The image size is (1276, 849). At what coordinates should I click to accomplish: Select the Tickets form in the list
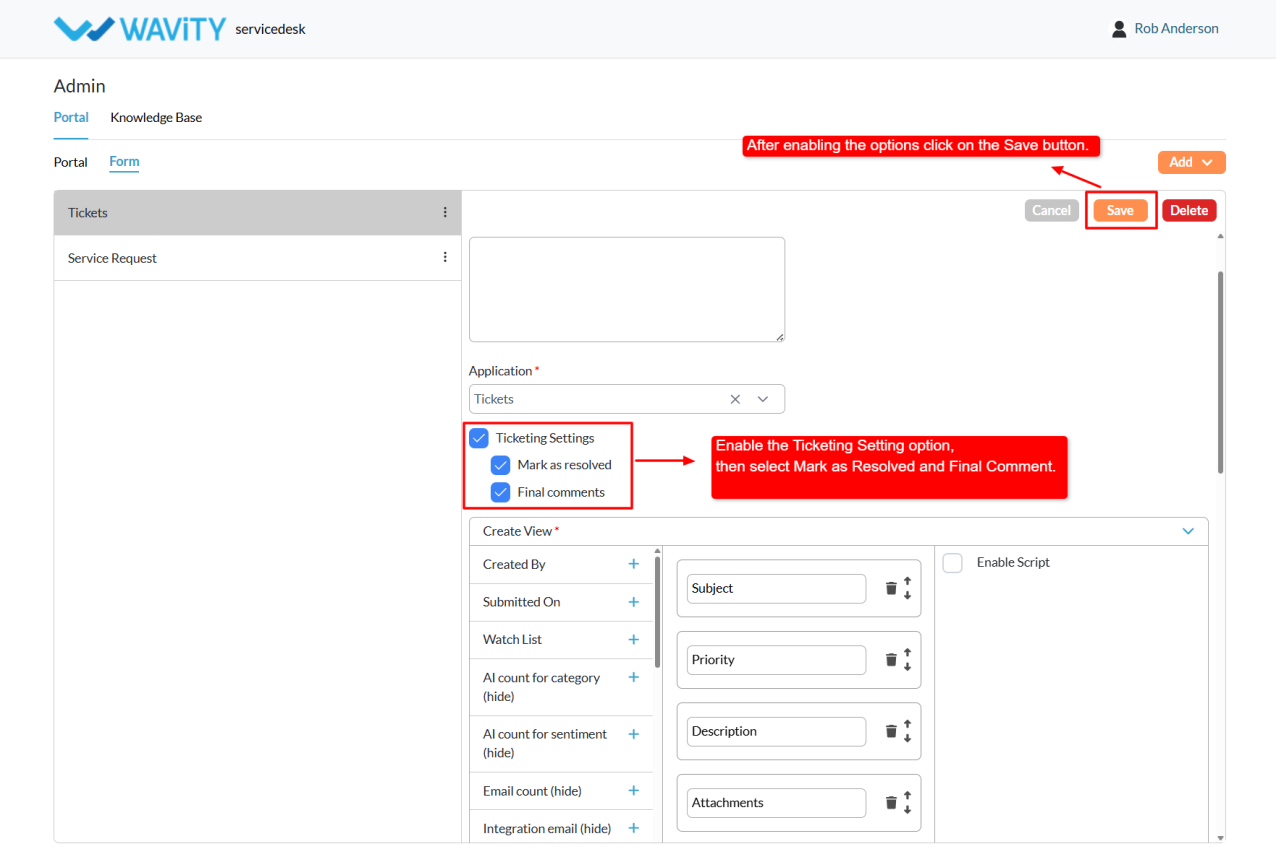point(258,213)
